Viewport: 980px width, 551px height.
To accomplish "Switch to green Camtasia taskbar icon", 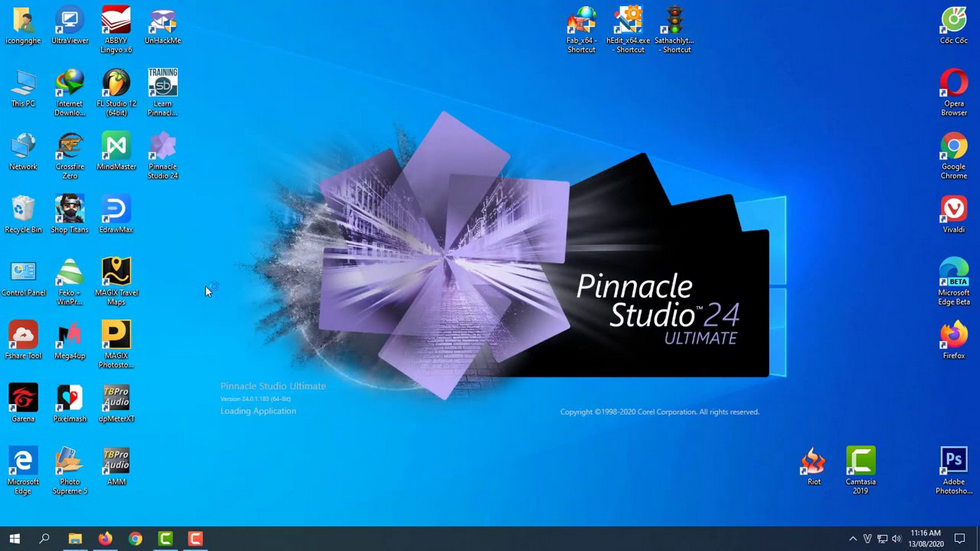I will tap(165, 539).
